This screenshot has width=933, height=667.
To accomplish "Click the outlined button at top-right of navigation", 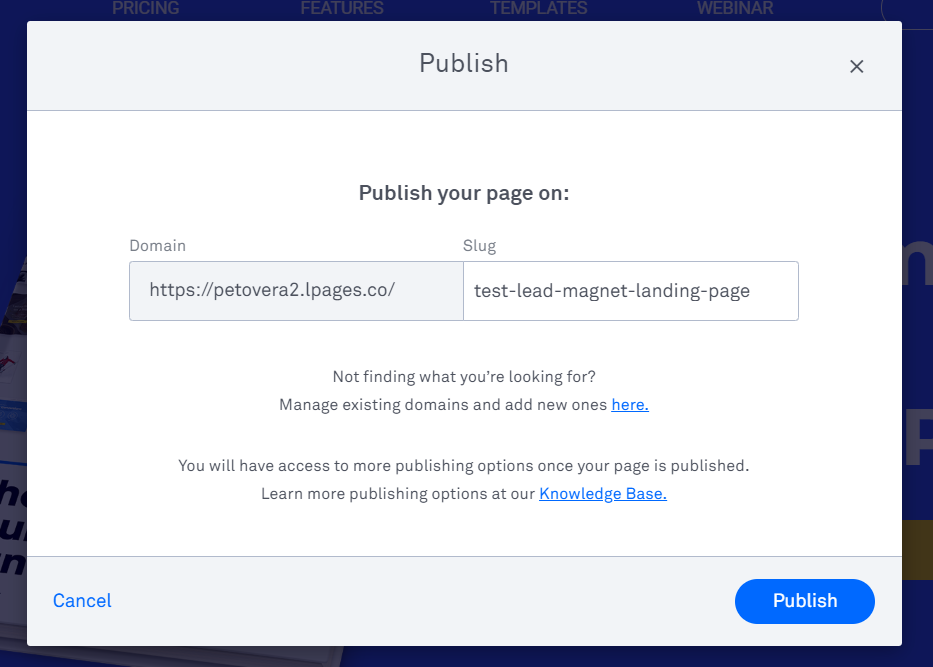I will (x=906, y=9).
